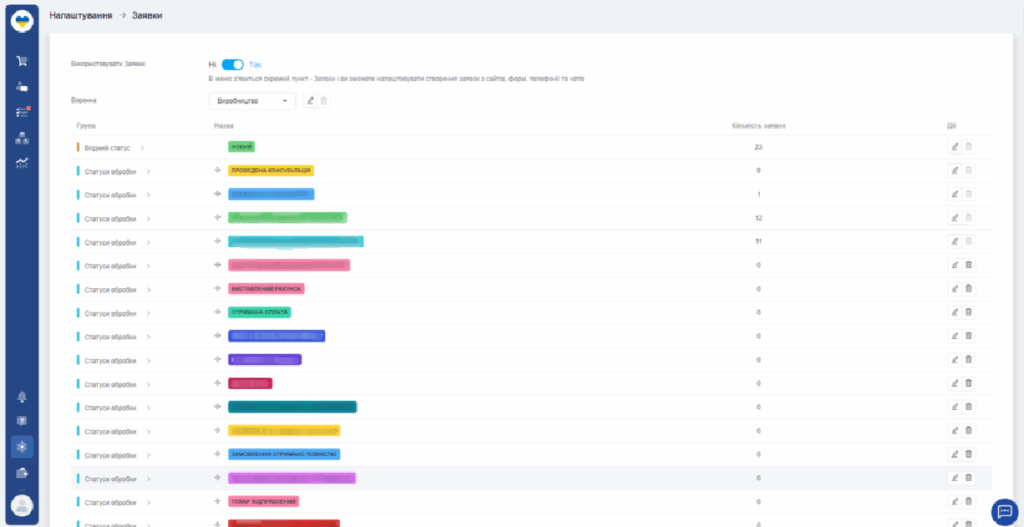This screenshot has height=527, width=1024.
Task: Open the notifications bell in sidebar
Action: tap(21, 397)
